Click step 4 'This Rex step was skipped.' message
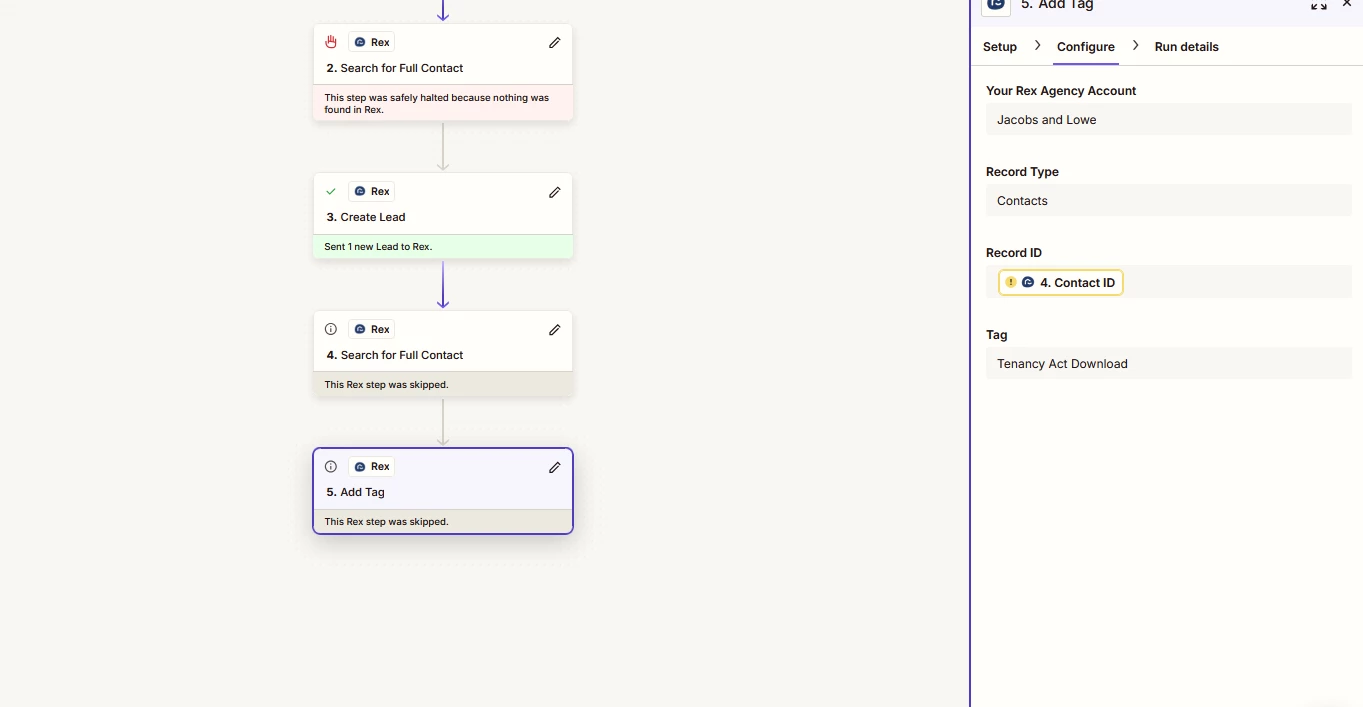Image resolution: width=1363 pixels, height=707 pixels. [x=443, y=385]
